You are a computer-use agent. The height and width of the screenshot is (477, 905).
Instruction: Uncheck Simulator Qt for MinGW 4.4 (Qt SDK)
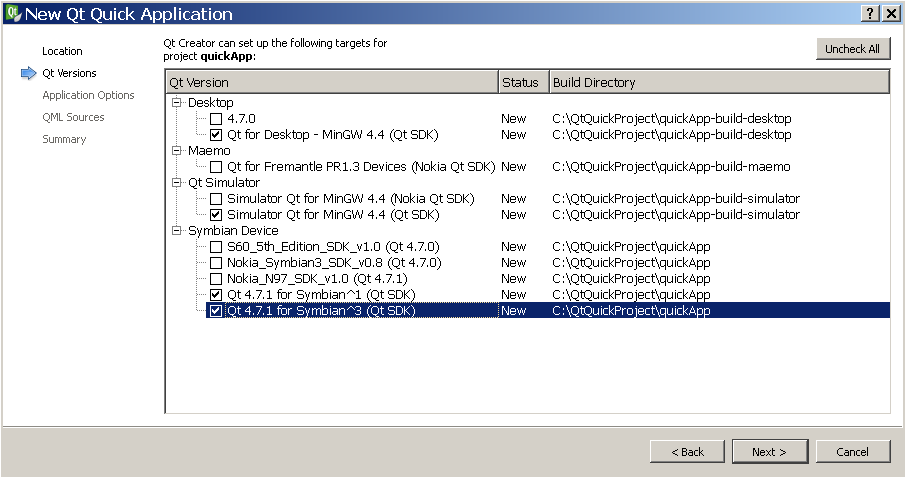pos(216,215)
